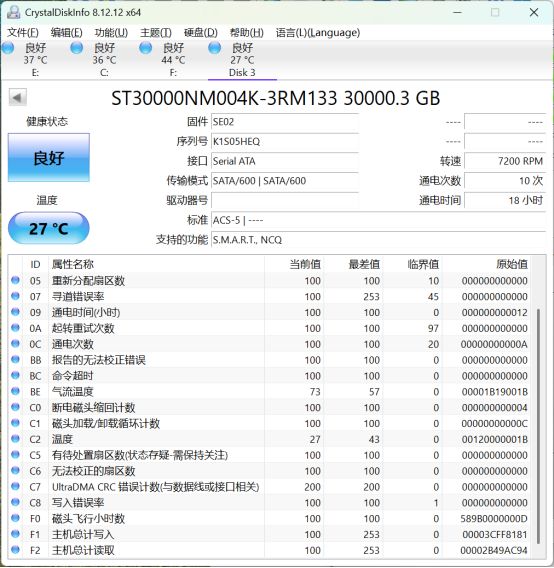This screenshot has width=554, height=568.
Task: Open the 硬盘(D) menu
Action: pyautogui.click(x=201, y=33)
